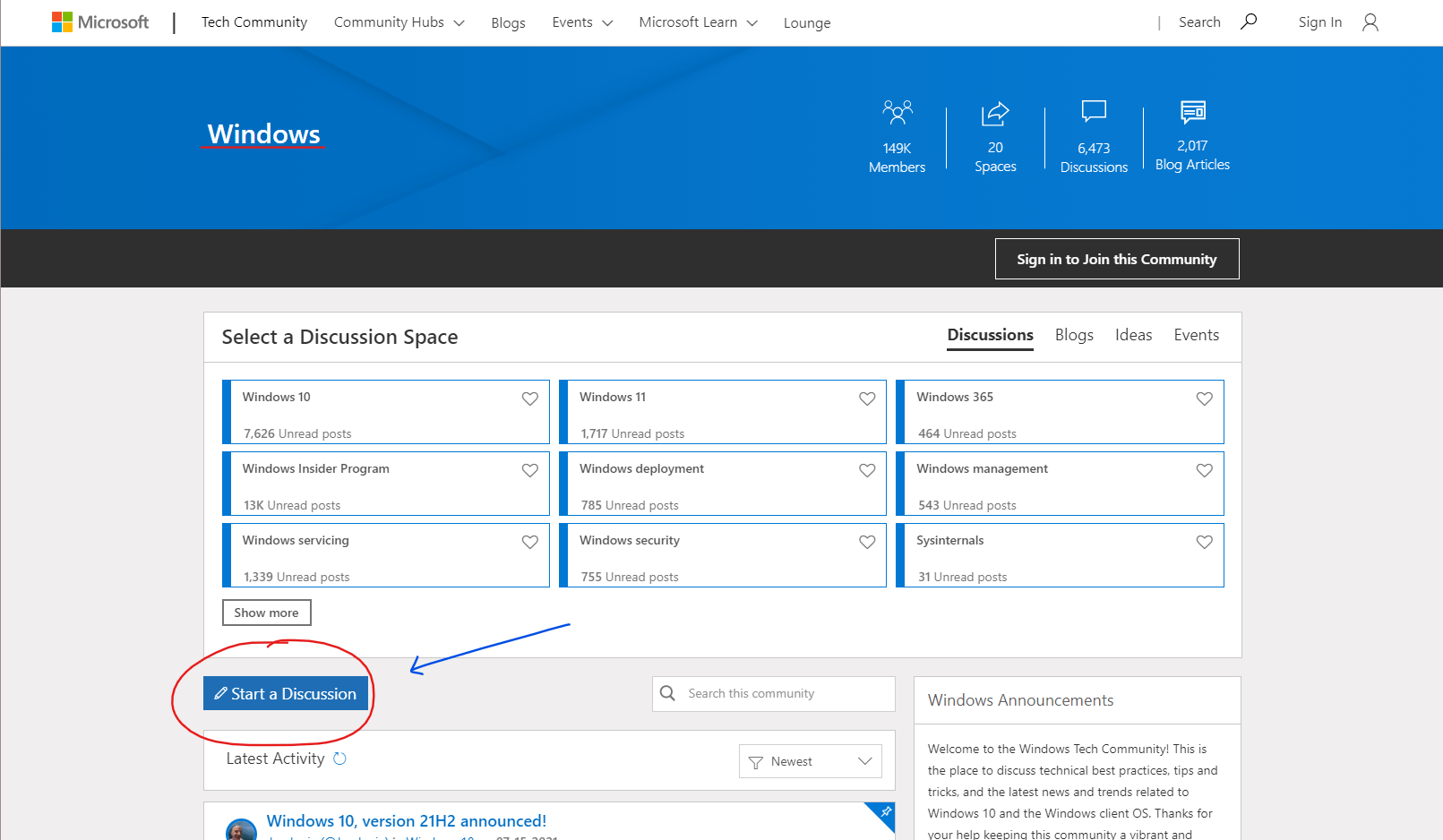This screenshot has width=1443, height=840.
Task: Favorite the Windows management heart
Action: tap(1204, 470)
